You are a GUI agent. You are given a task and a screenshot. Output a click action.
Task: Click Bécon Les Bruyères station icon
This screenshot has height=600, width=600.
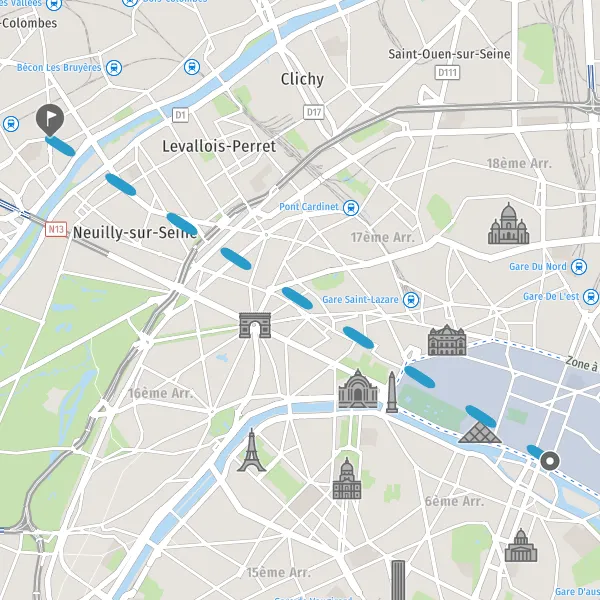[x=114, y=68]
